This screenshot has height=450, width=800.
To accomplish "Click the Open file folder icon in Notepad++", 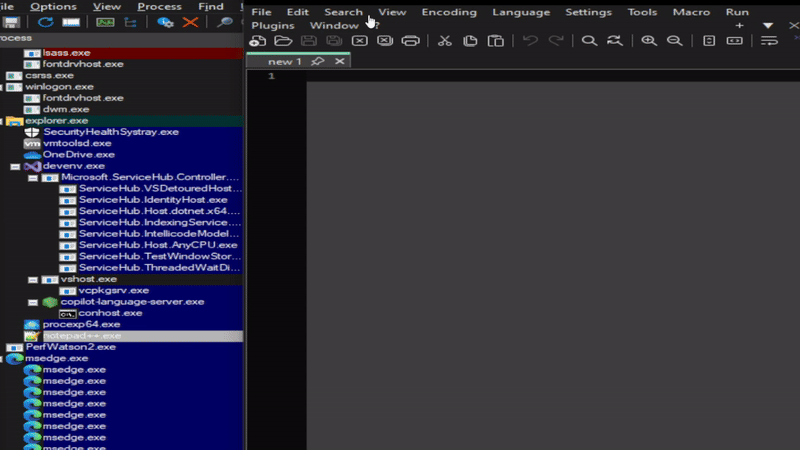I will [283, 41].
